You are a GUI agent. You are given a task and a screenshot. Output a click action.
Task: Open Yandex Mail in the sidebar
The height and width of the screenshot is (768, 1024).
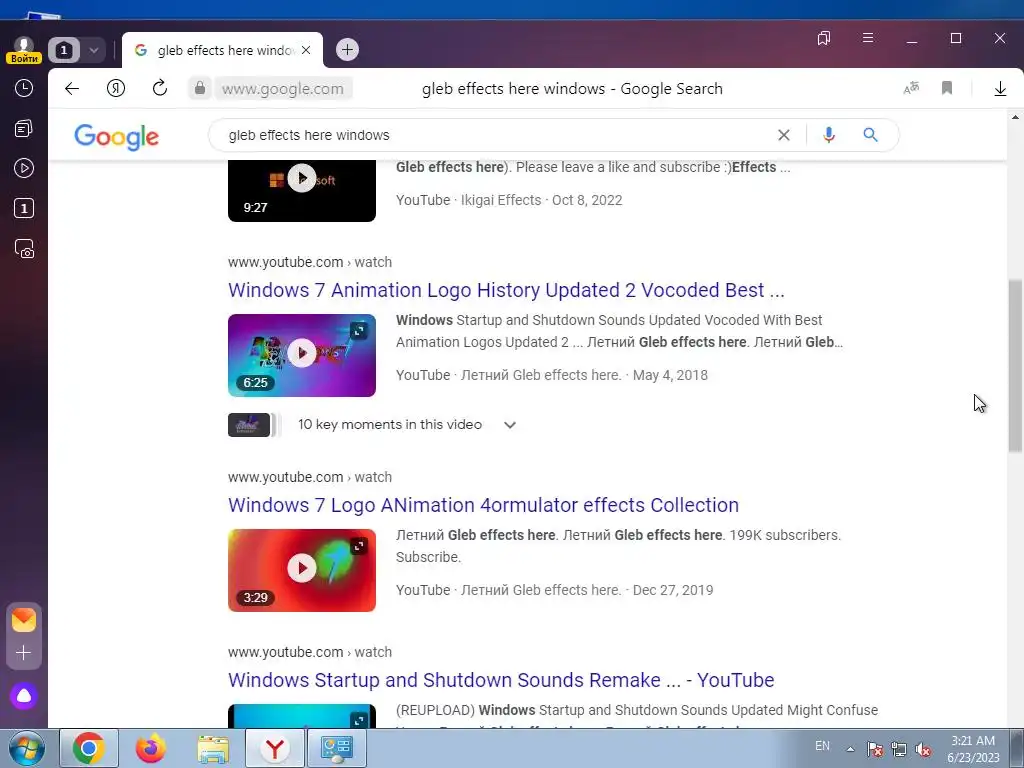tap(24, 620)
